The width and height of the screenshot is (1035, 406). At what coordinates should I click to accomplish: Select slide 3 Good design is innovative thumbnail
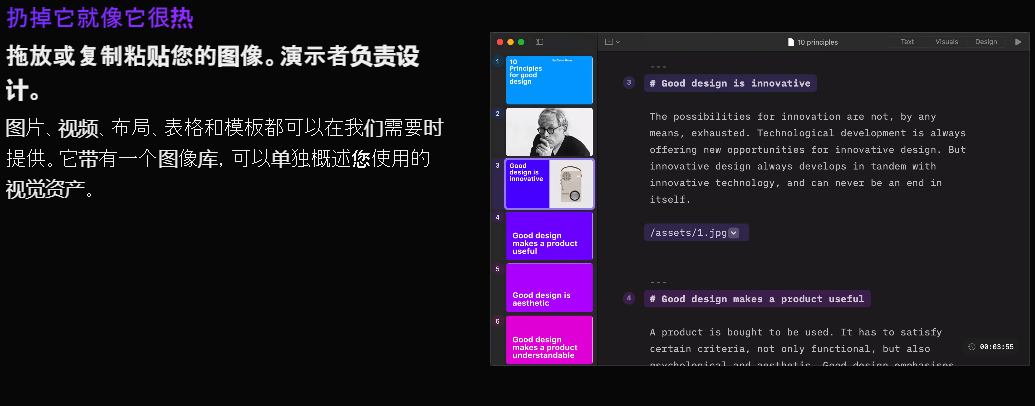[x=549, y=184]
